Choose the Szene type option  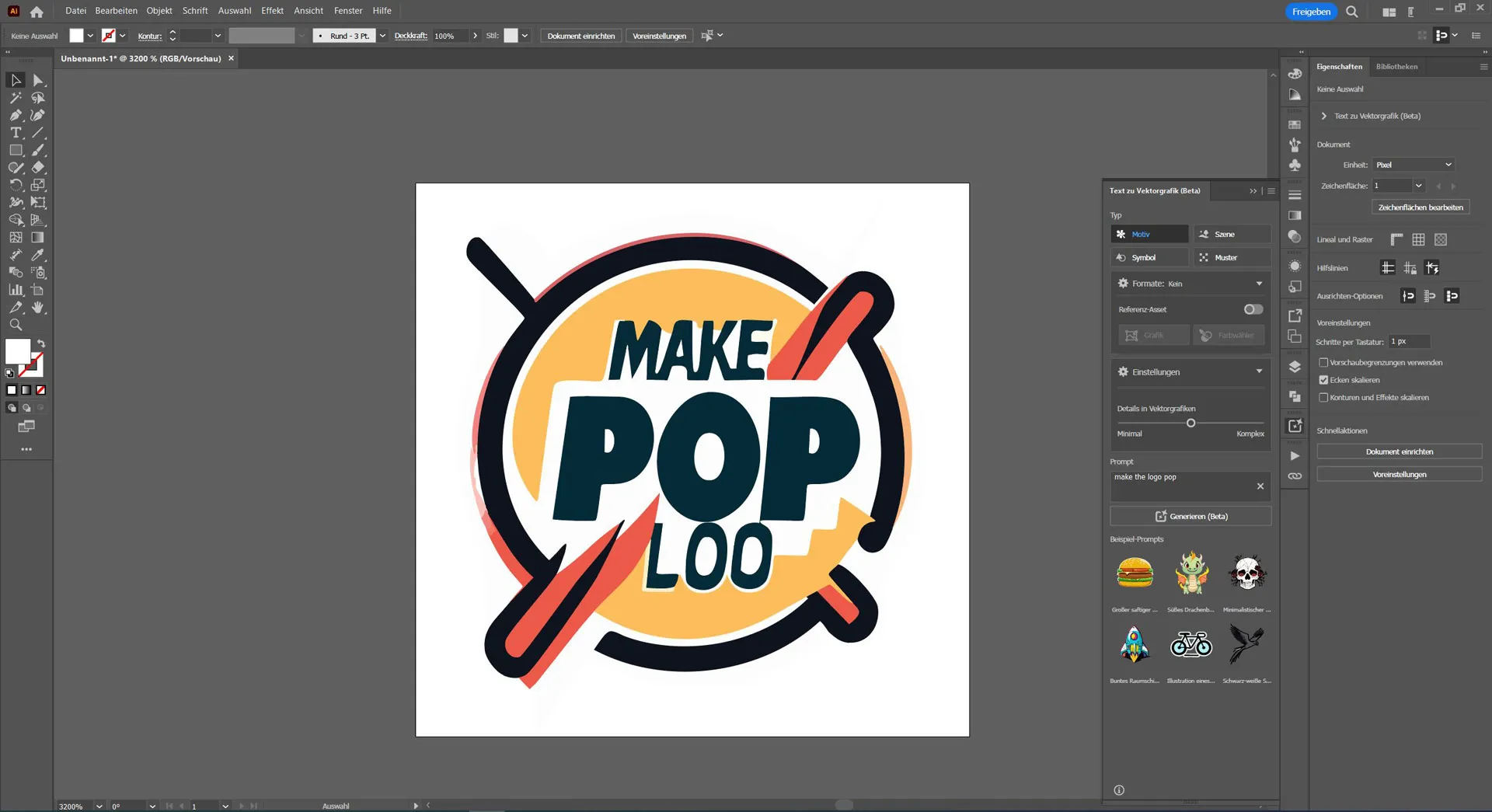tap(1232, 234)
